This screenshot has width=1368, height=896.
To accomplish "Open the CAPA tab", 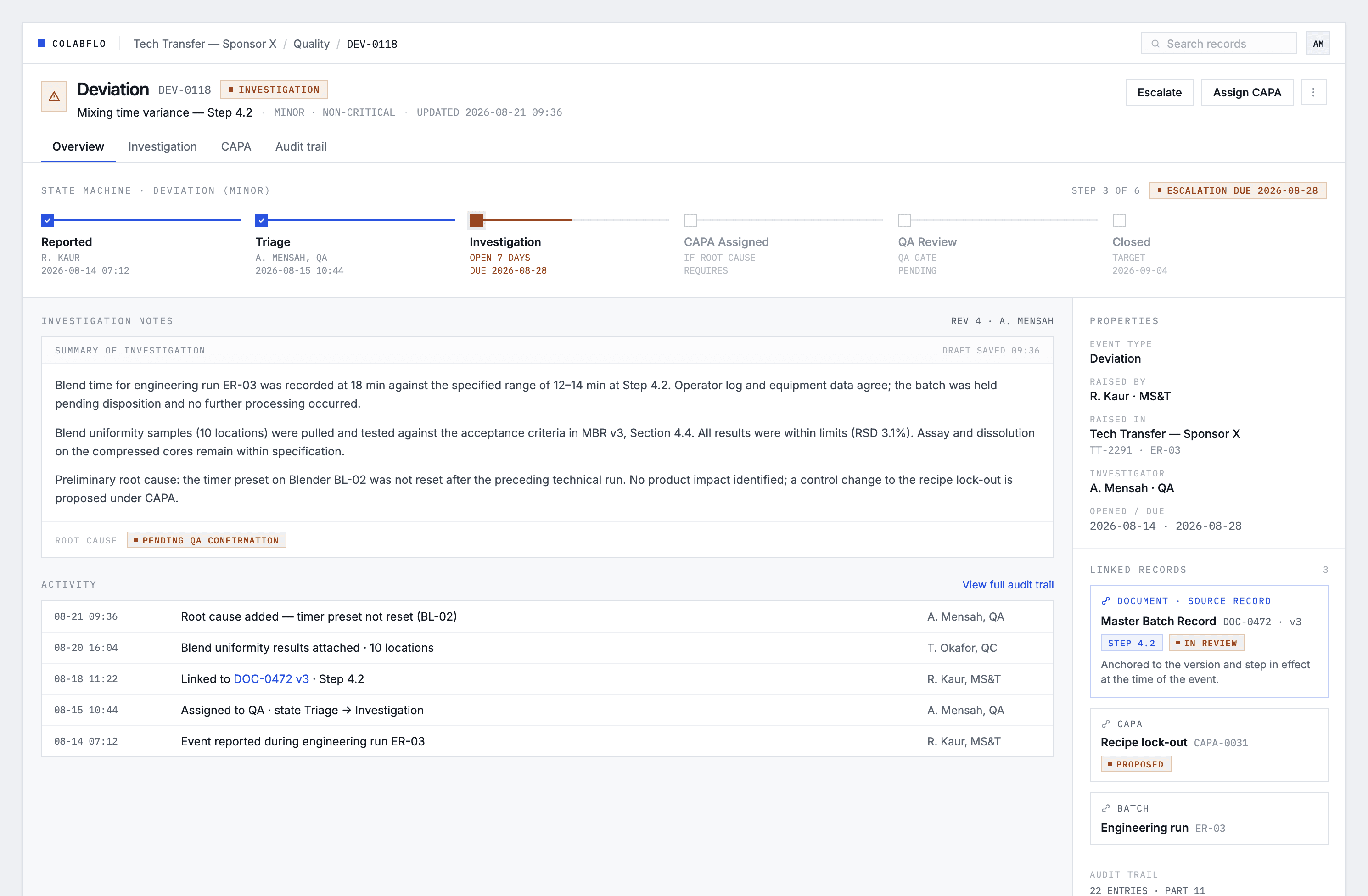I will tap(235, 146).
